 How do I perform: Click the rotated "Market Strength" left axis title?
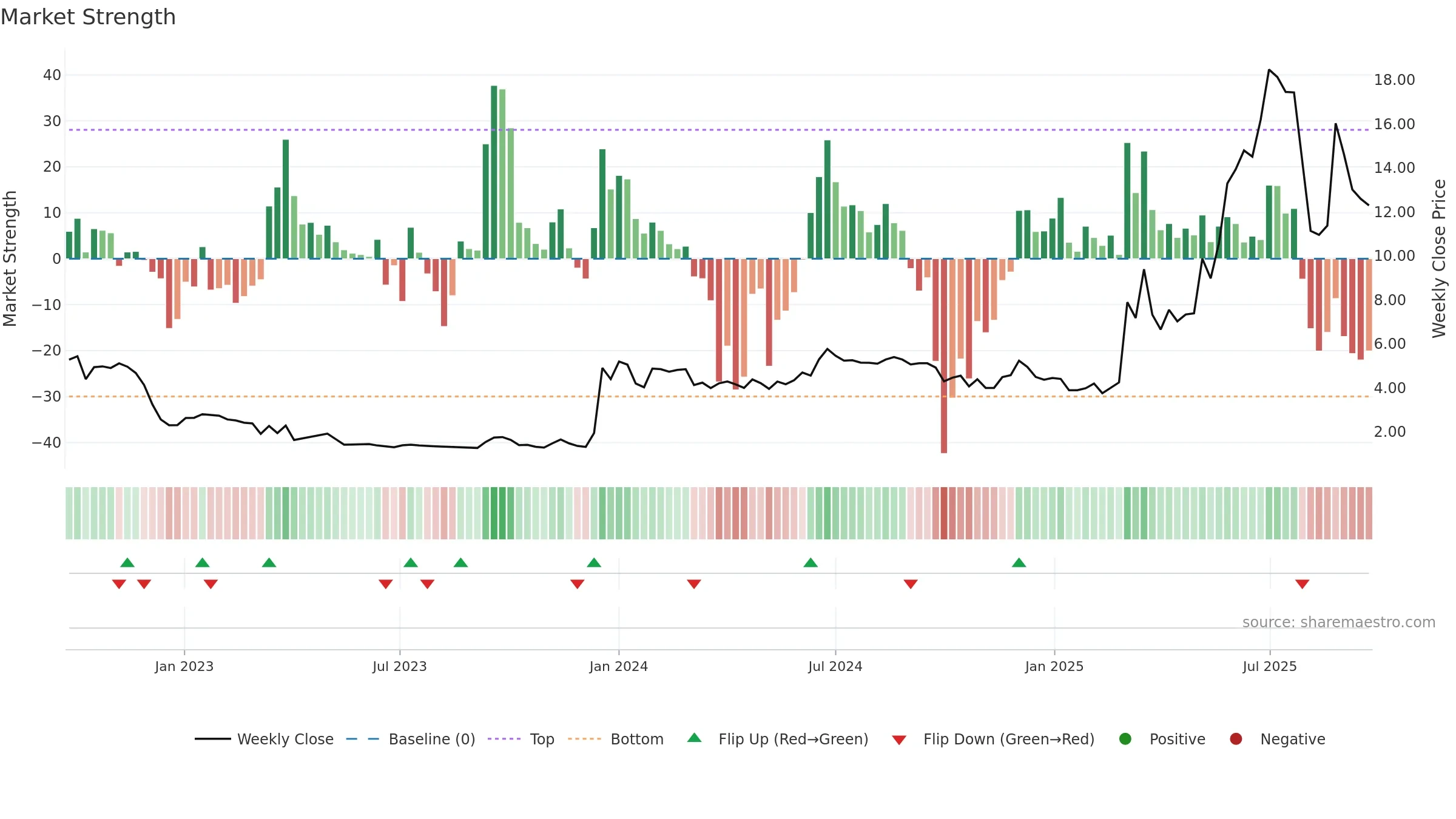click(x=10, y=258)
